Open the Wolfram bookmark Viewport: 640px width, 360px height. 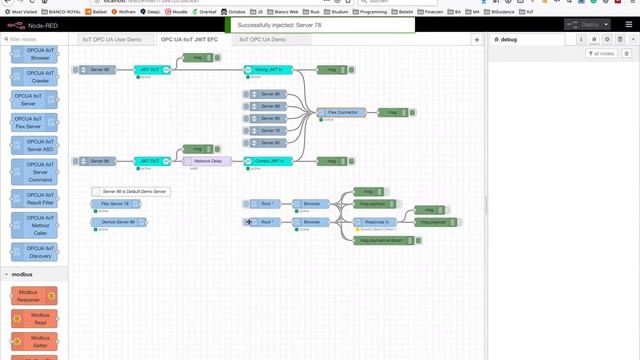point(124,12)
